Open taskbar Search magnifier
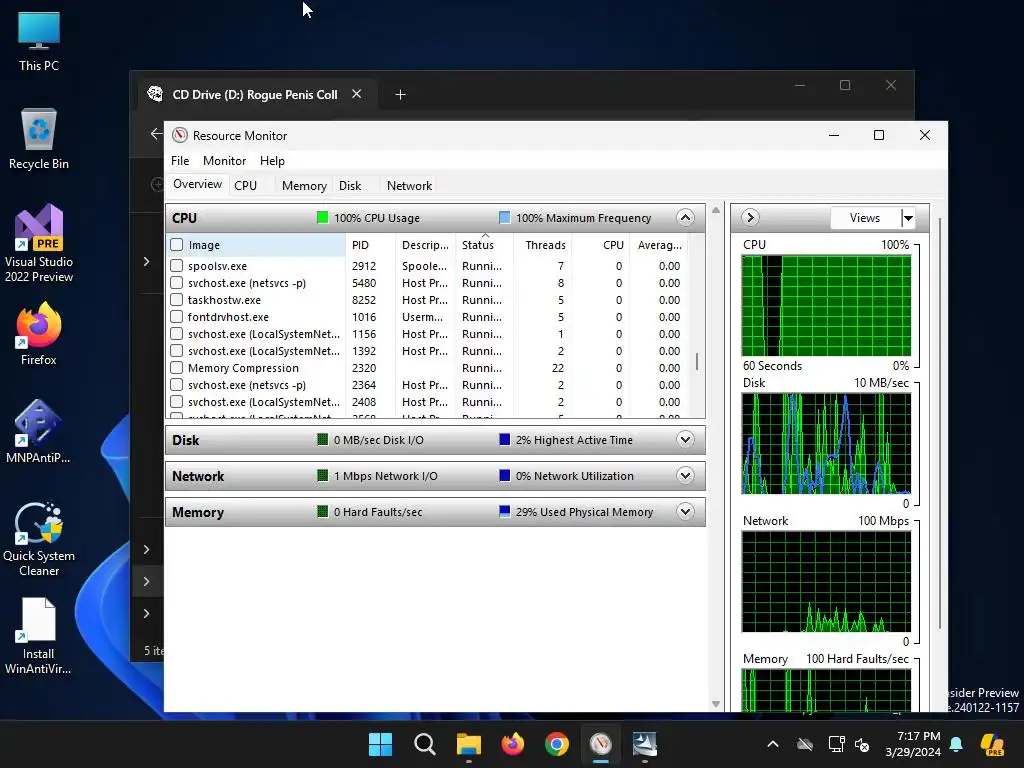The width and height of the screenshot is (1024, 768). 424,744
